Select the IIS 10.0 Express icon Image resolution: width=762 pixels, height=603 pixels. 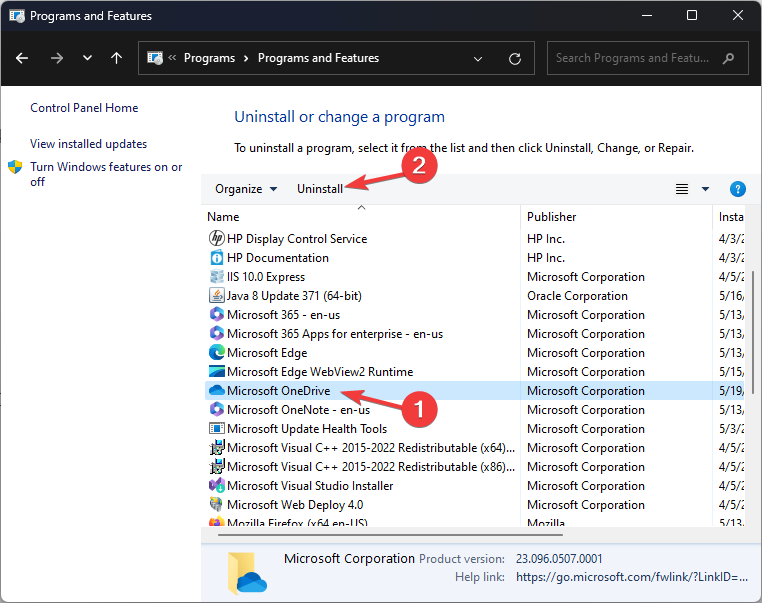click(216, 276)
